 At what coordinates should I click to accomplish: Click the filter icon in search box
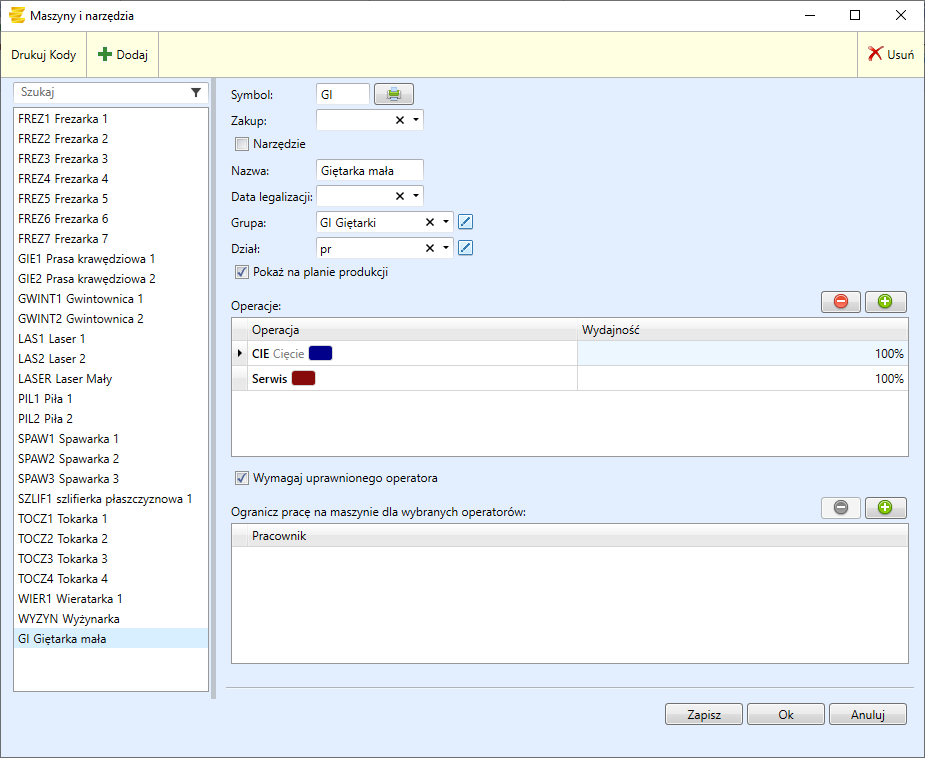point(196,92)
